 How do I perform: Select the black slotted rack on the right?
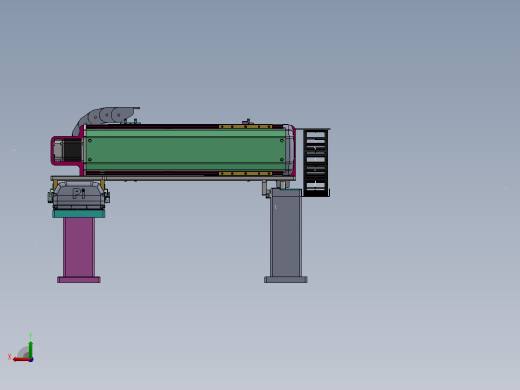(x=316, y=163)
